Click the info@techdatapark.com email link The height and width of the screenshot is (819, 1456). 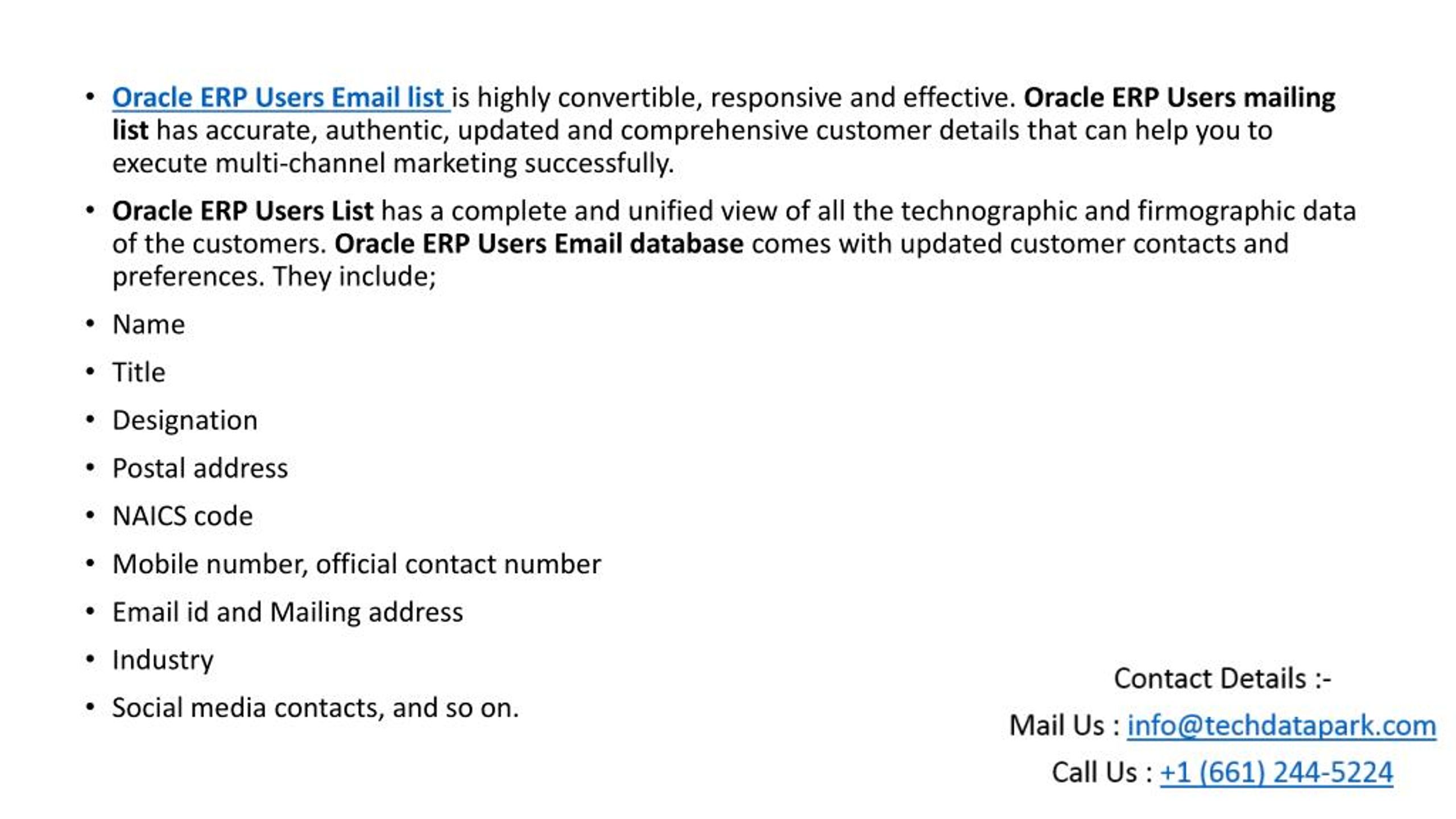(x=1281, y=726)
